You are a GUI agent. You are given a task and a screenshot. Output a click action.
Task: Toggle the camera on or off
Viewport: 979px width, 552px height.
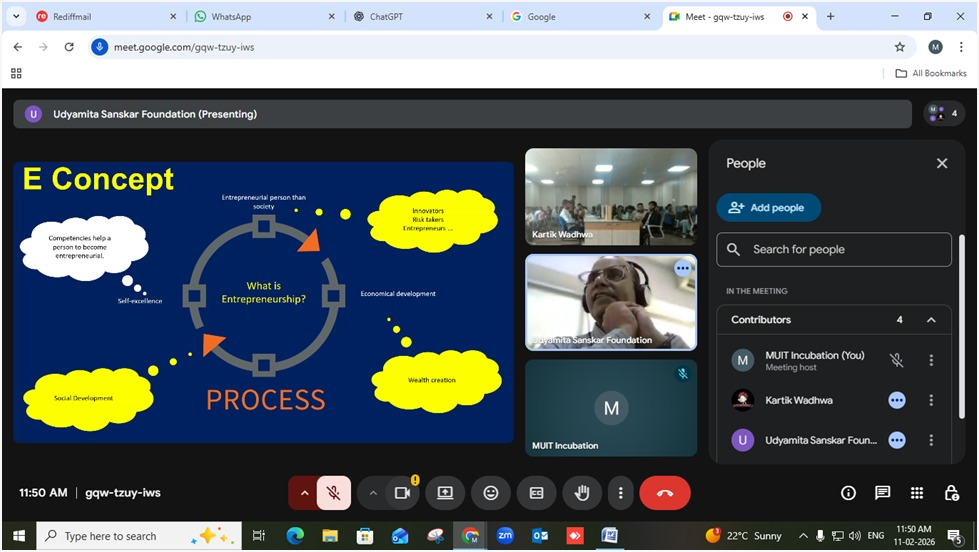click(x=402, y=493)
